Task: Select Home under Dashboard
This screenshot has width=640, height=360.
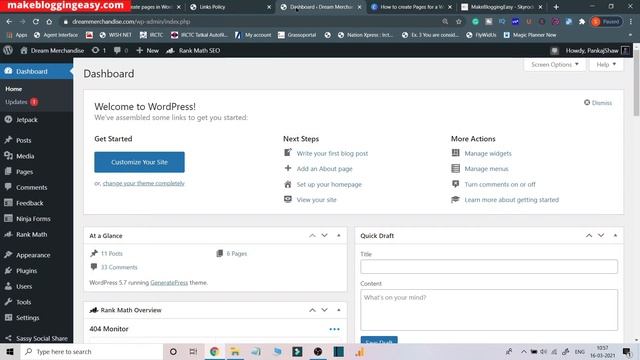Action: pos(13,89)
